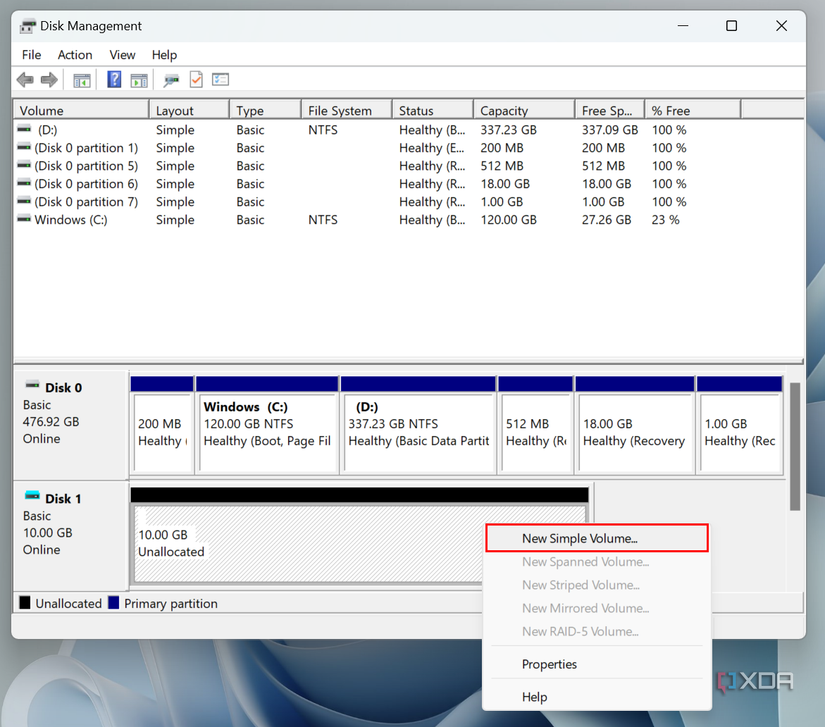Toggle the Show/Hide Action Pane icon
Image resolution: width=825 pixels, height=727 pixels.
[139, 80]
